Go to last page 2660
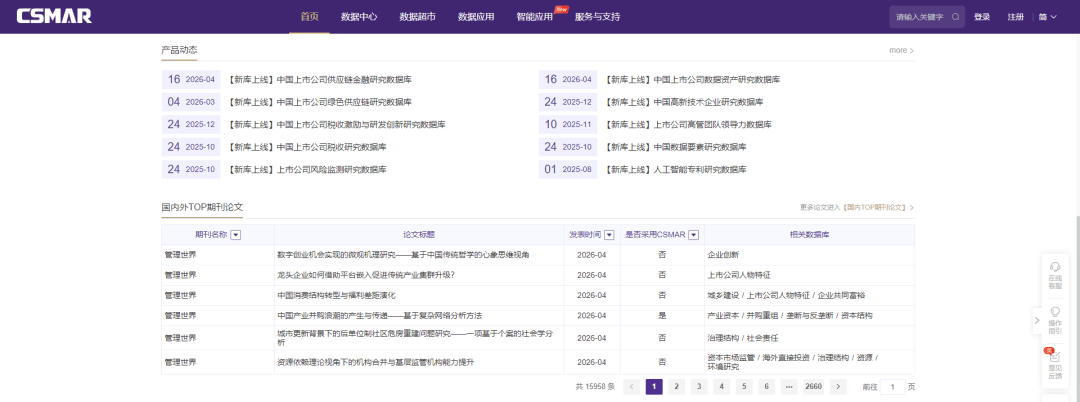The width and height of the screenshot is (1080, 402). pos(813,387)
